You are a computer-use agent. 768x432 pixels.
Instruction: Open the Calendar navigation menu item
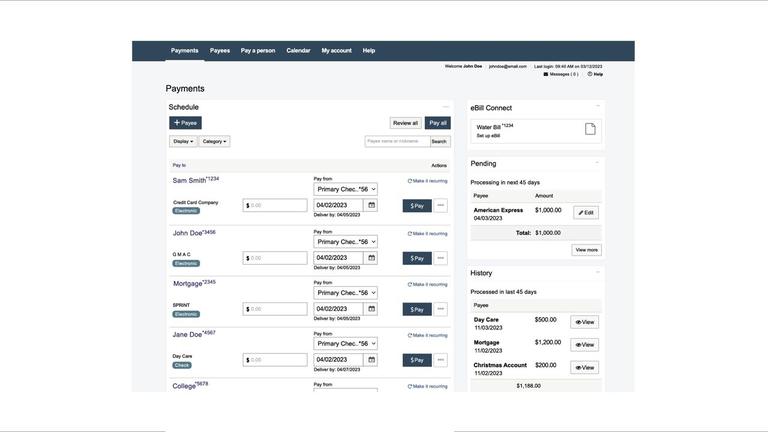pyautogui.click(x=298, y=50)
